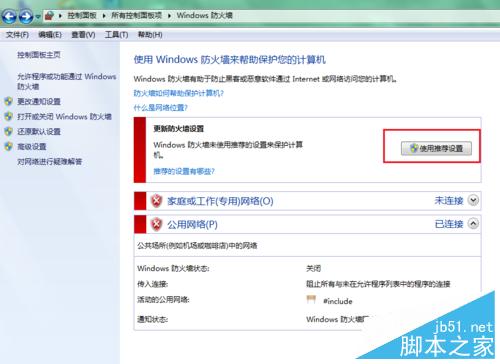Click Windows 防火墙状态 label

pyautogui.click(x=173, y=268)
